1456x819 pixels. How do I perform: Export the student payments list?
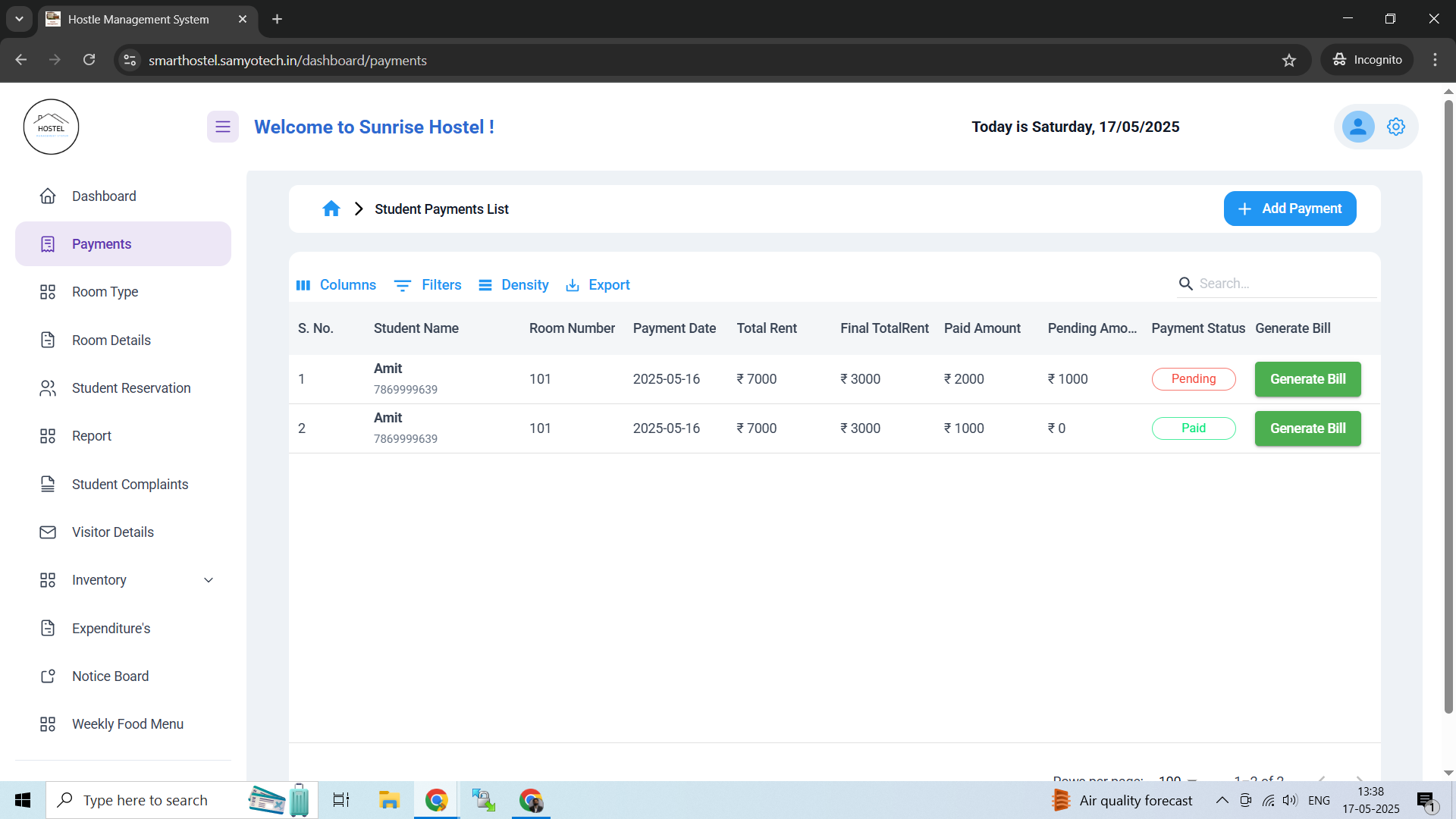pos(598,284)
